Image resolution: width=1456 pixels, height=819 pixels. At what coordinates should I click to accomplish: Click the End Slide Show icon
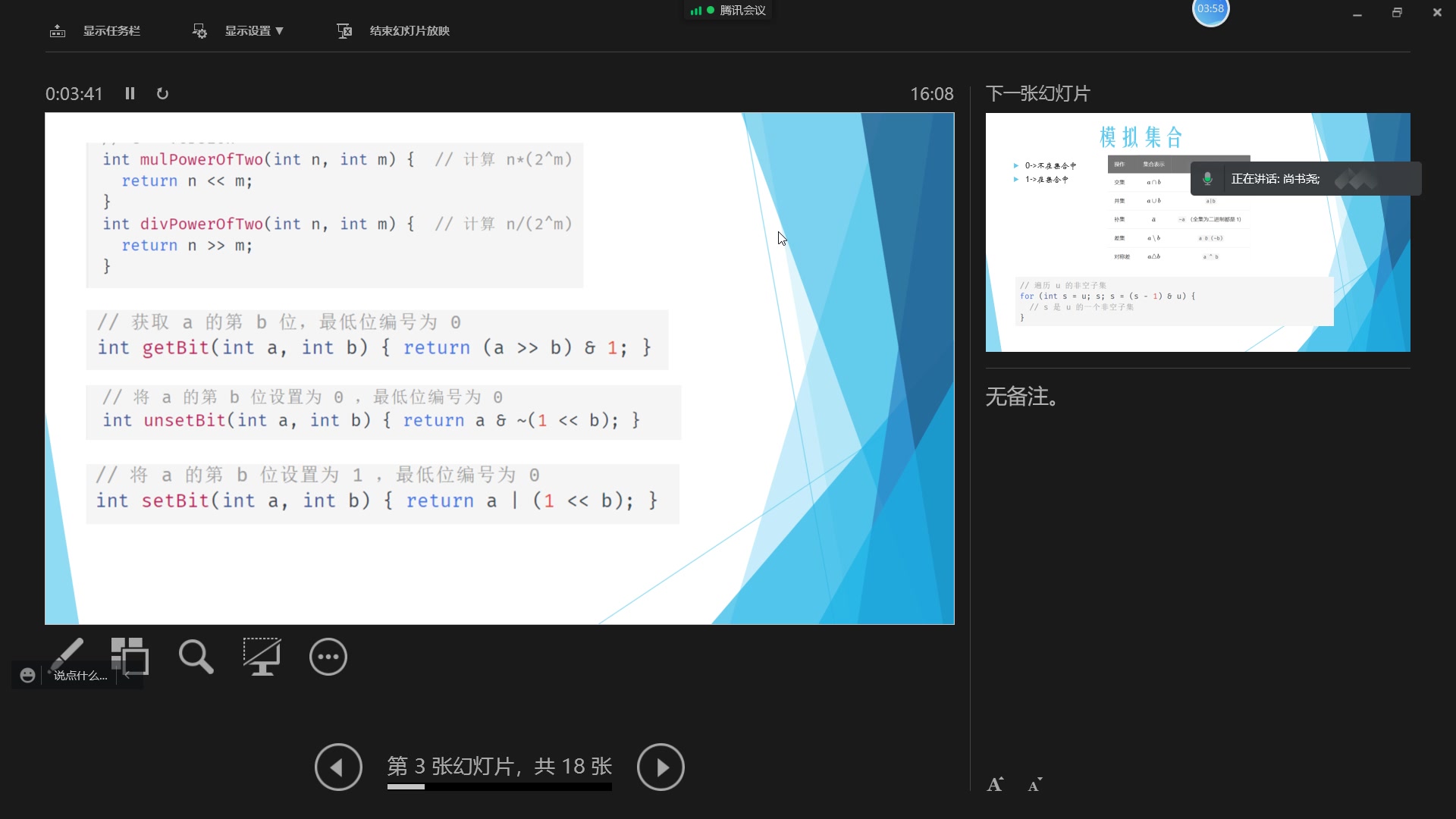344,31
